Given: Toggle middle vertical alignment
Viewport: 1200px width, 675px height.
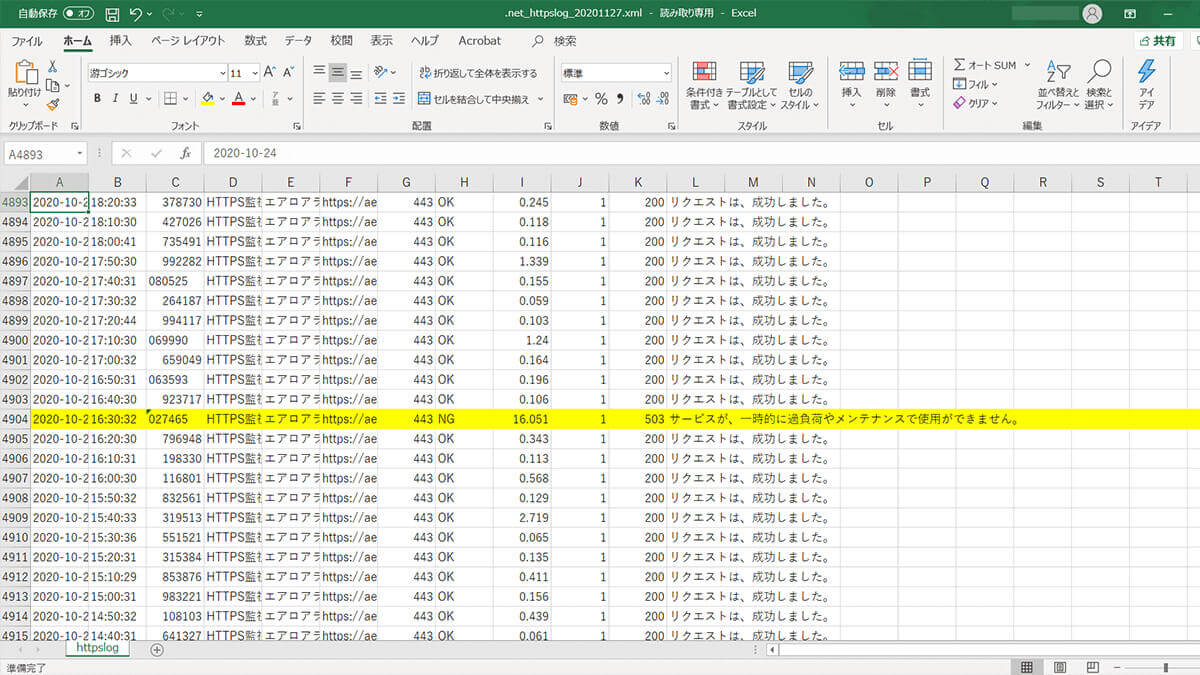Looking at the screenshot, I should (x=338, y=72).
